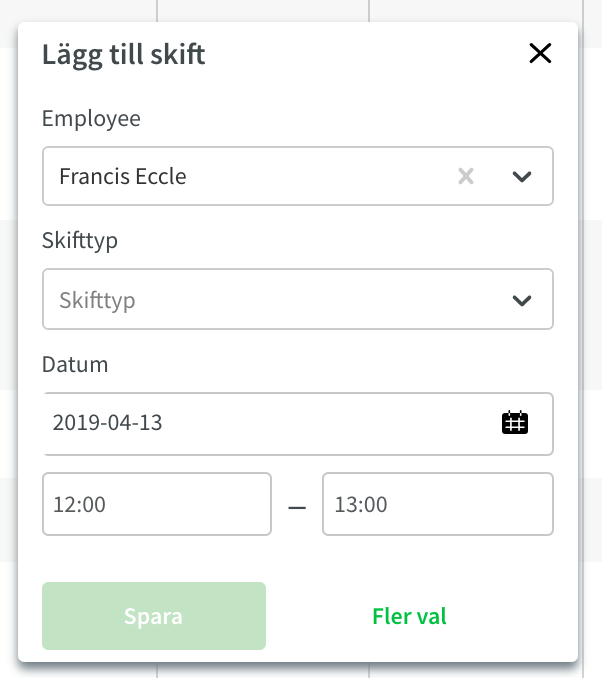
Task: Click the schedule grid above the dialog
Action: [301, 10]
